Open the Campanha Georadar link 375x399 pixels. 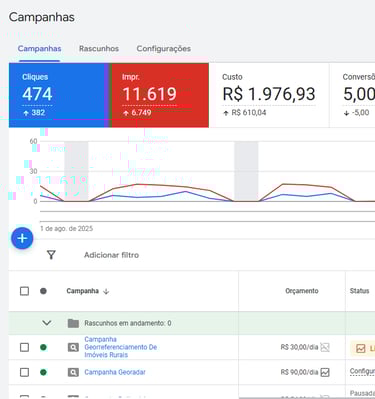(x=115, y=372)
